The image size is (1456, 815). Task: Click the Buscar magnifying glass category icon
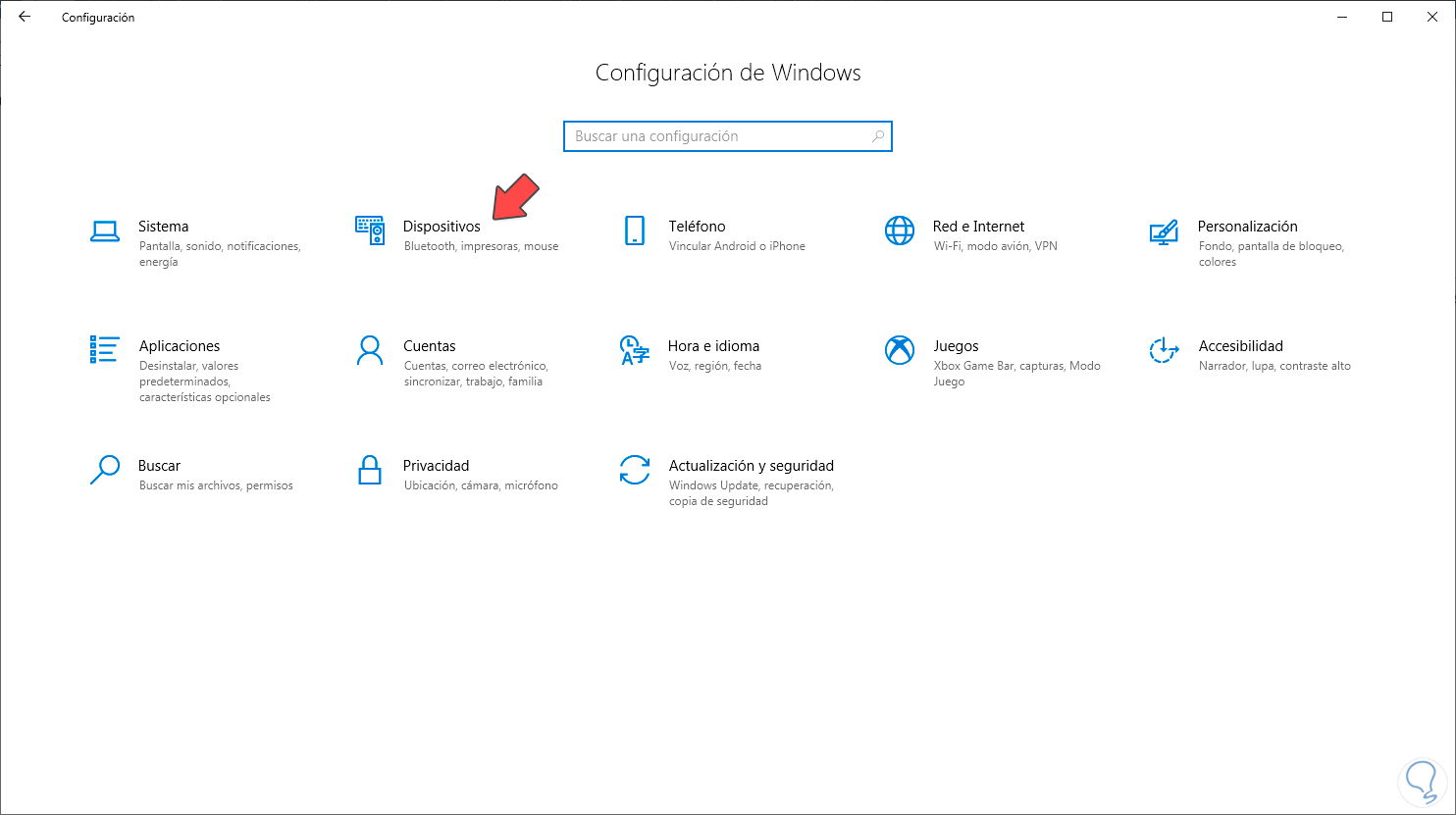104,470
